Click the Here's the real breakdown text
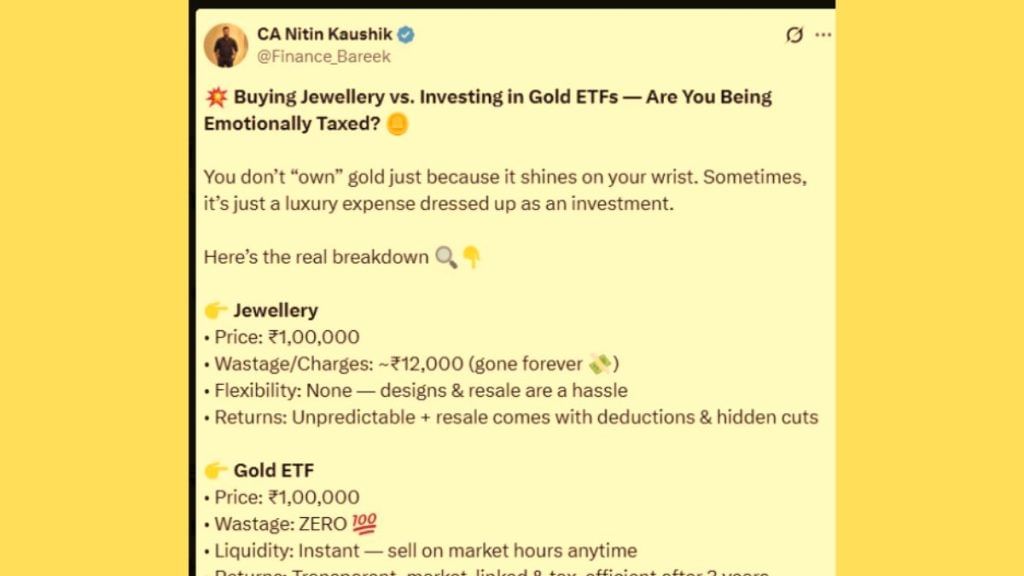This screenshot has height=576, width=1024. [x=316, y=257]
